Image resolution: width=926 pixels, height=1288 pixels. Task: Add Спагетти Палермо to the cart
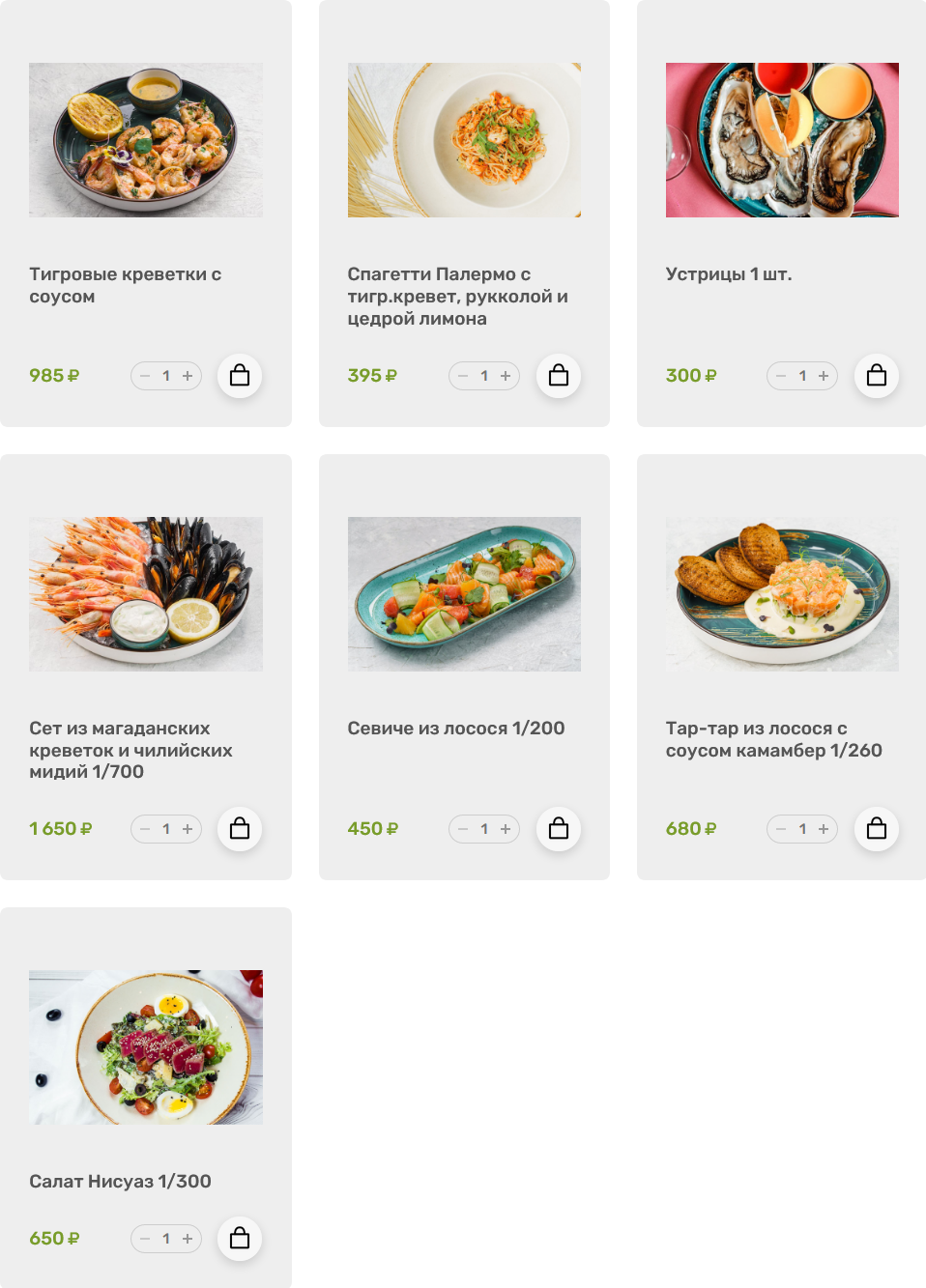[x=559, y=376]
